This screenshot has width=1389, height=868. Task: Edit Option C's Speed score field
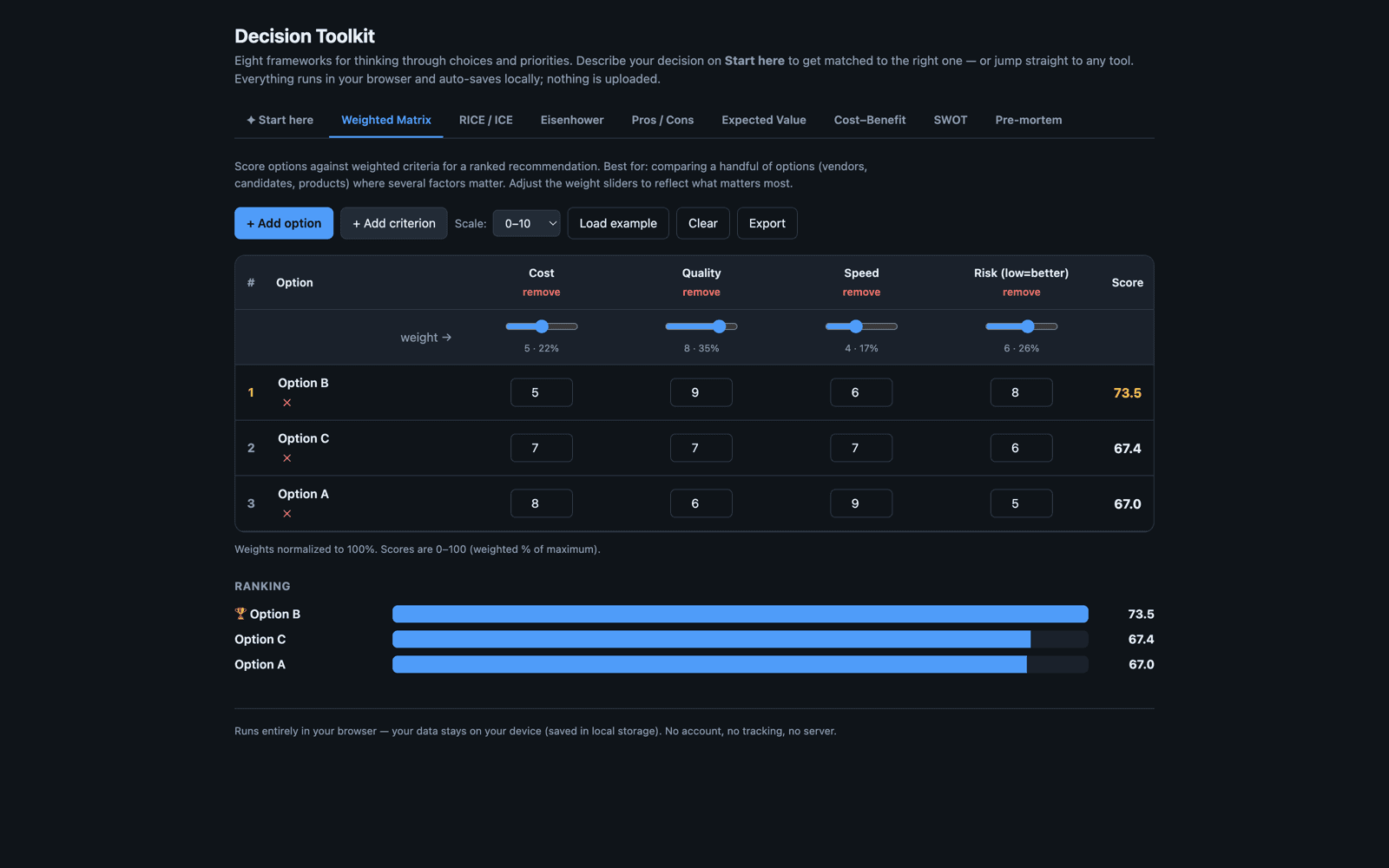(x=861, y=448)
